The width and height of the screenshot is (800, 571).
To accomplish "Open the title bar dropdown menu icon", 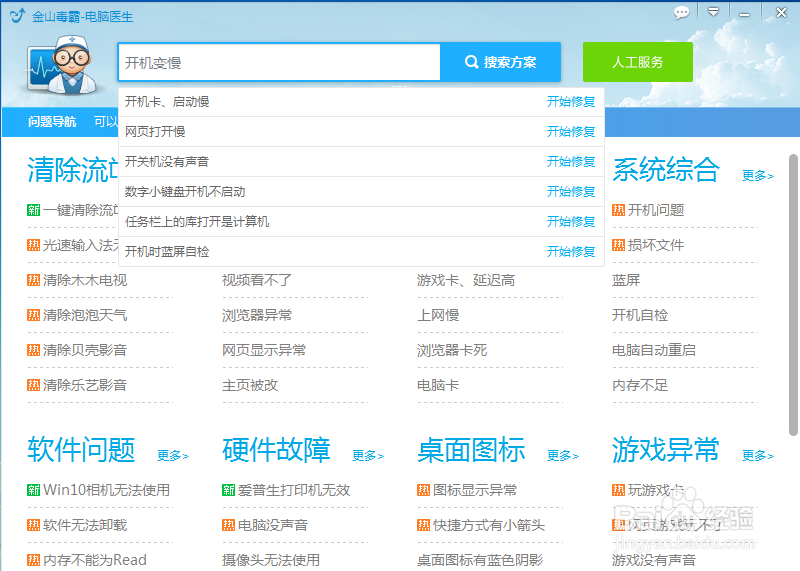I will 713,12.
